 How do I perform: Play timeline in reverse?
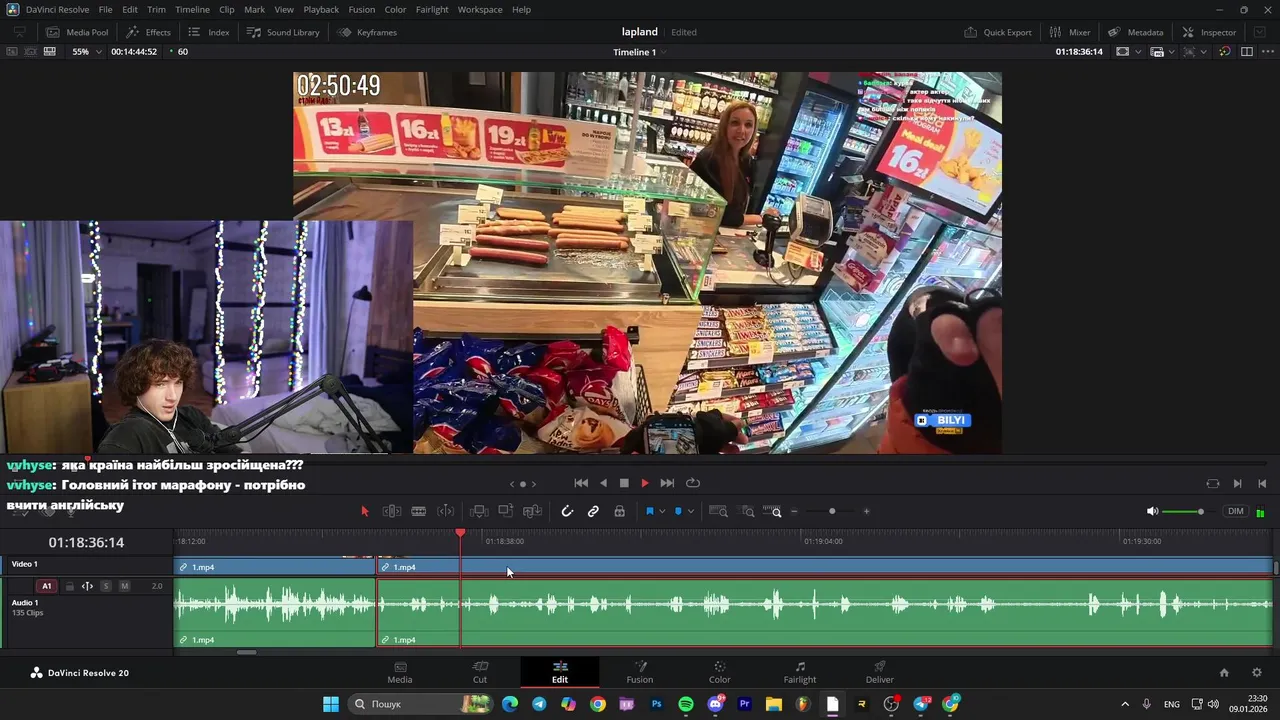603,483
